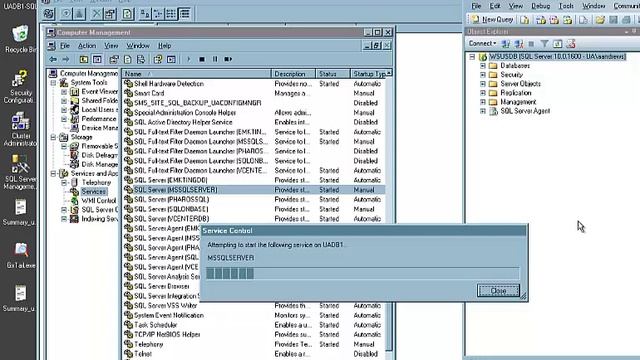Viewport: 640px width, 360px height.
Task: Collapse Storage tree node
Action: (x=53, y=137)
